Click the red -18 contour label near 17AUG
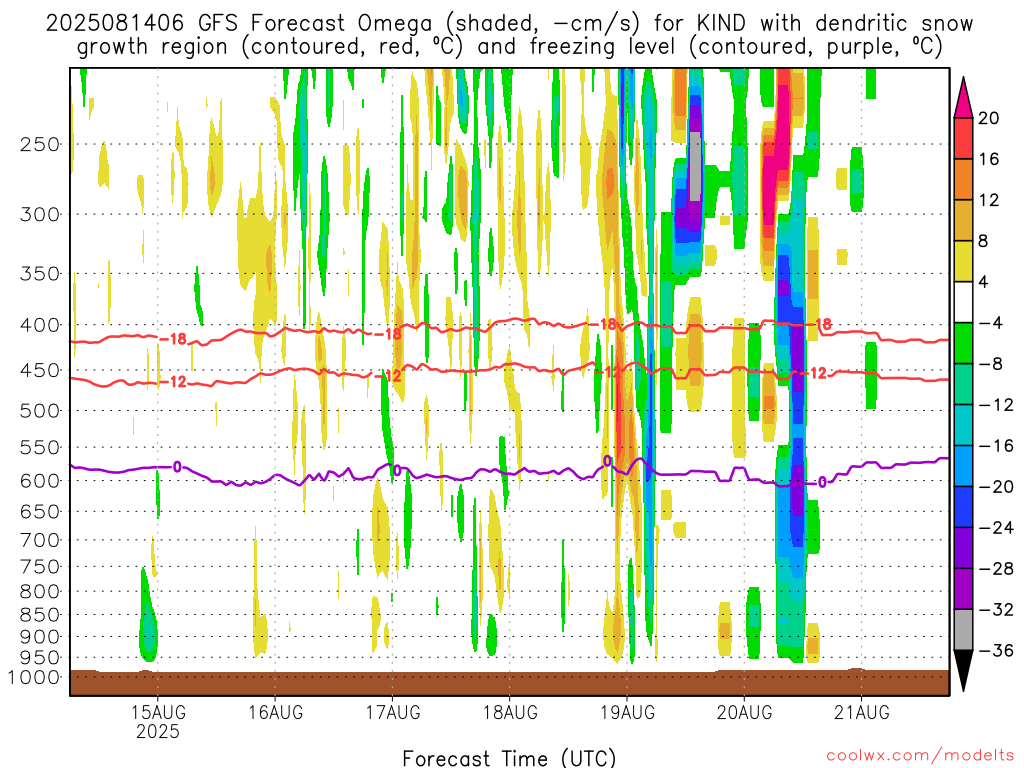Image resolution: width=1024 pixels, height=768 pixels. (388, 334)
